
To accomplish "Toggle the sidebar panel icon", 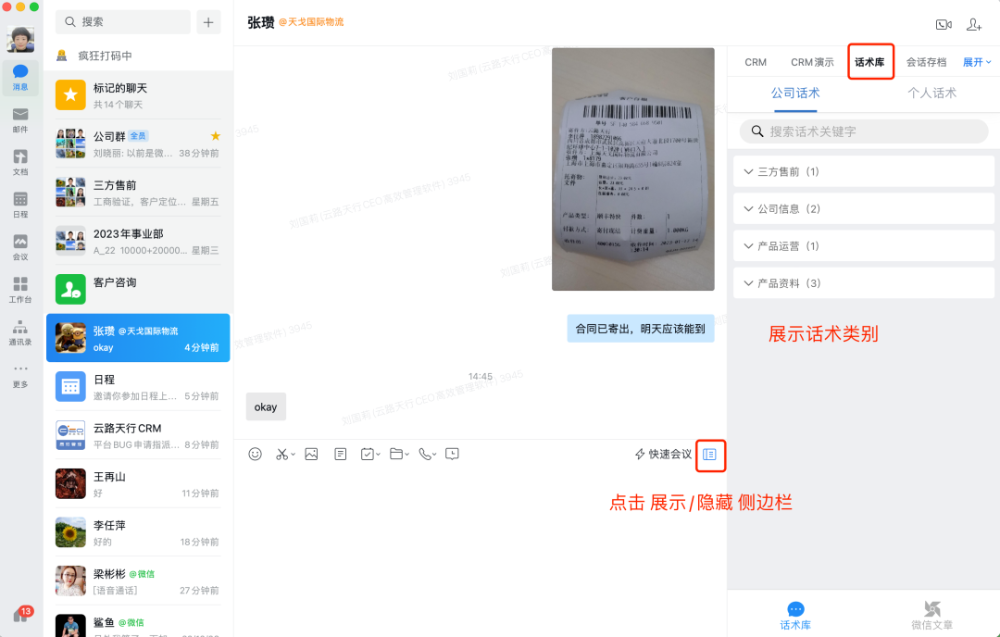I will (710, 455).
